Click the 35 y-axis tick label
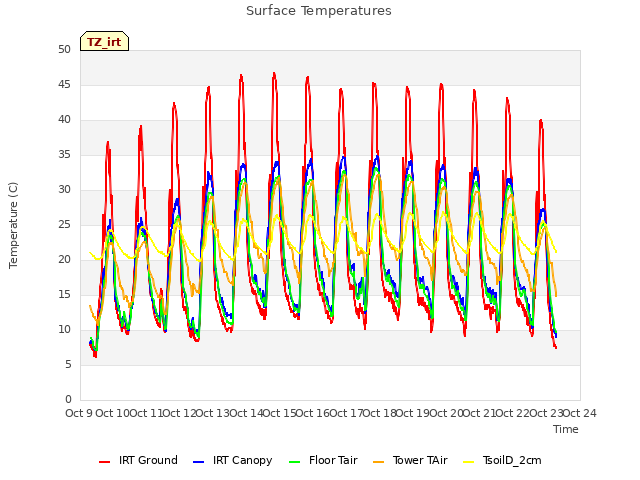This screenshot has width=640, height=480. coord(64,155)
